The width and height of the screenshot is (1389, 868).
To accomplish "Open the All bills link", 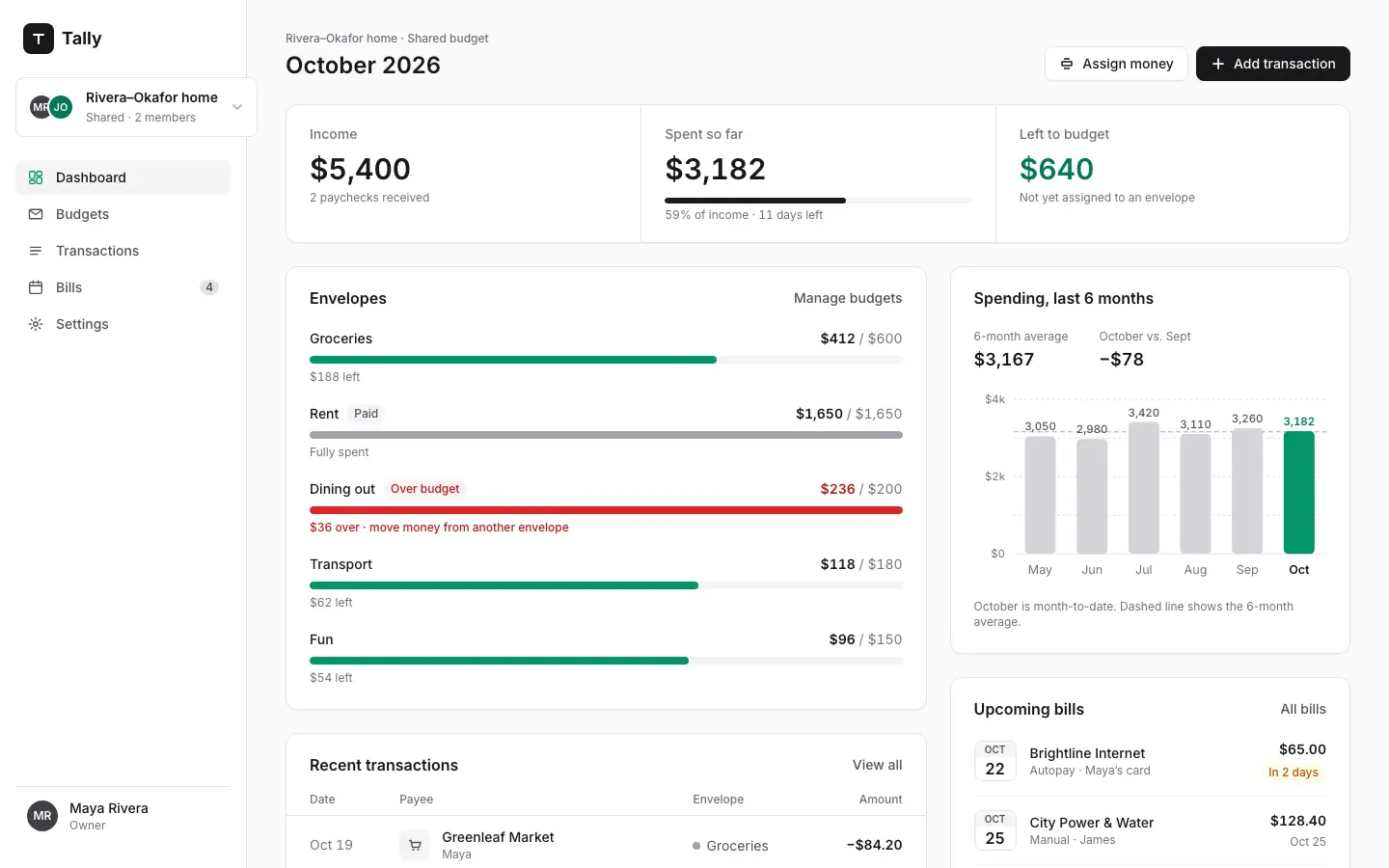I will coord(1303,709).
